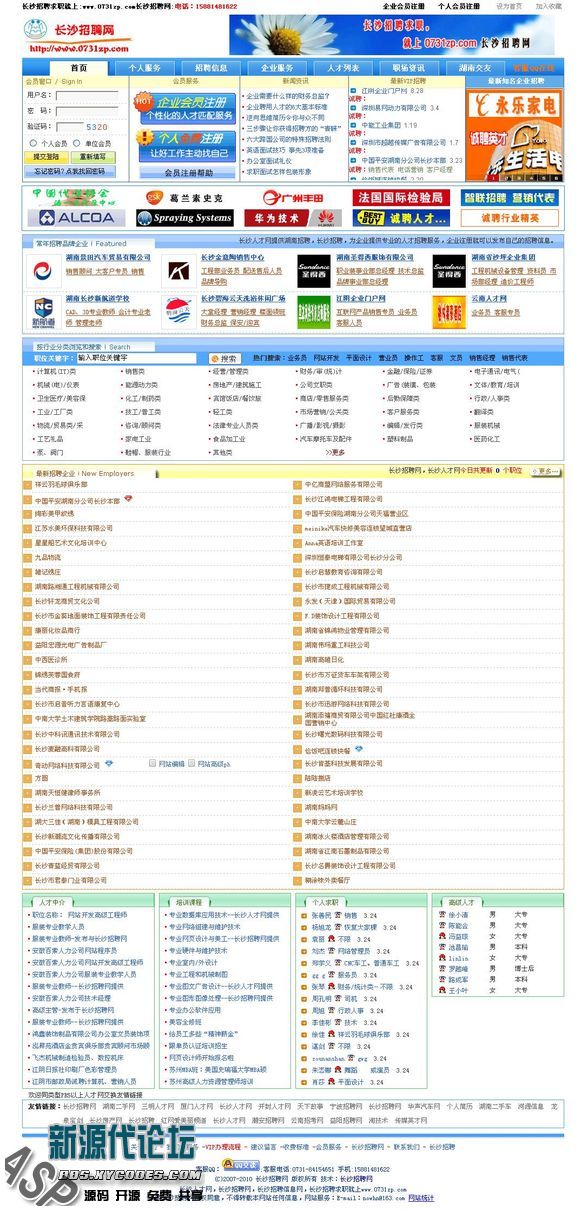The height and width of the screenshot is (1211, 588).
Task: Select the 个人会员 radio button
Action: click(34, 144)
